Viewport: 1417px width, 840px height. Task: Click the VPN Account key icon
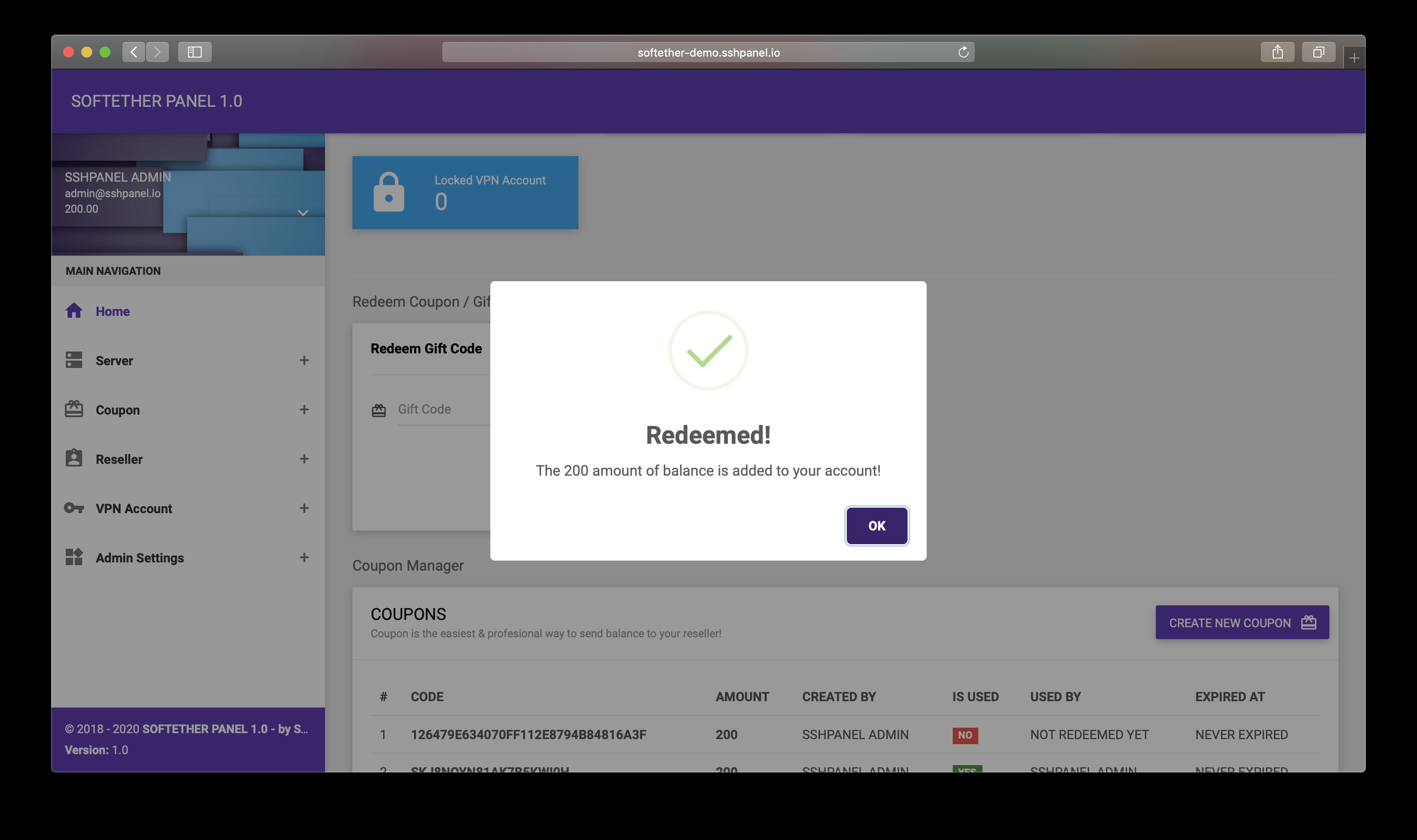(x=74, y=508)
